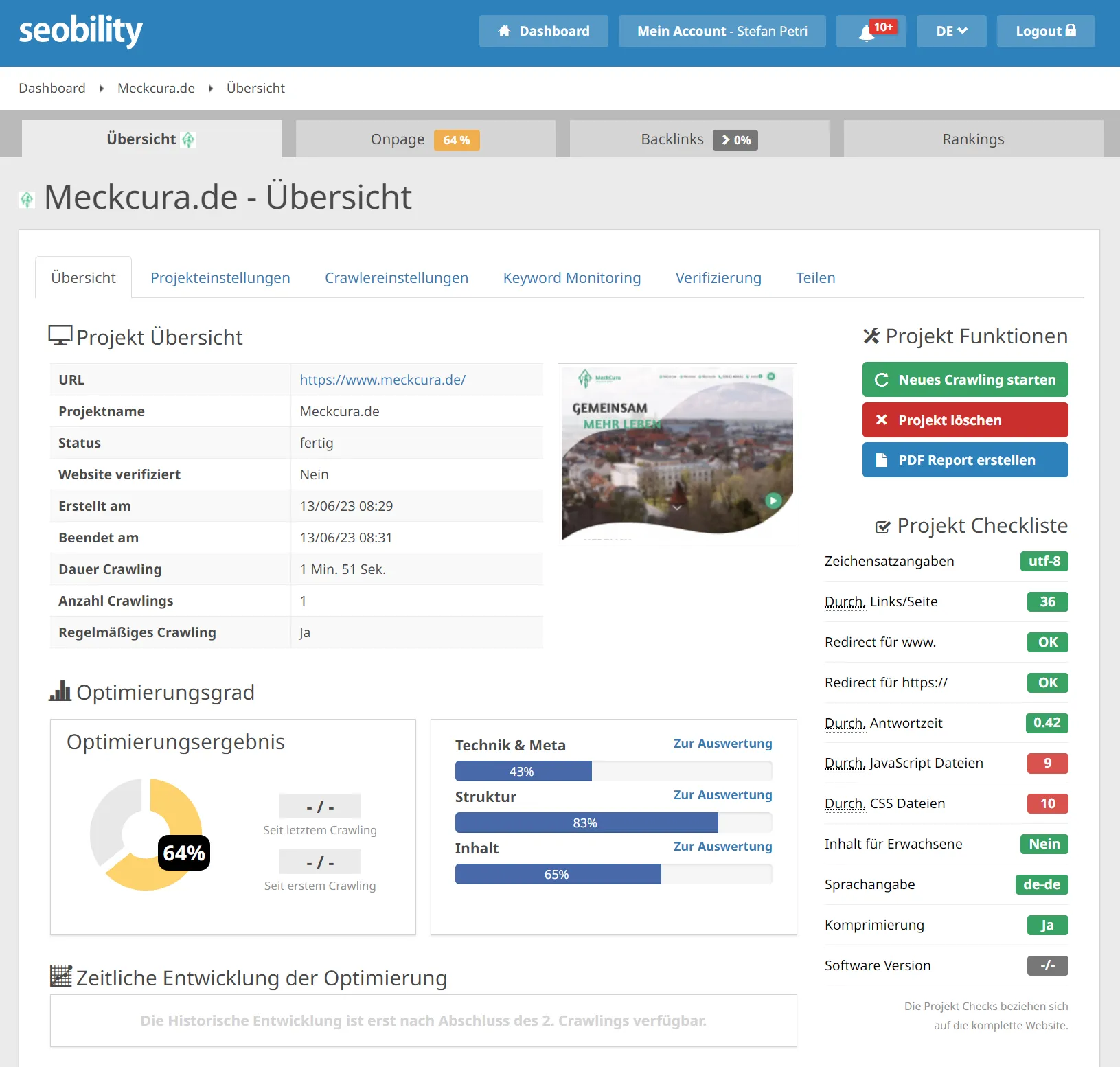Click the '- / -' above Seit letztem Crawling
The height and width of the screenshot is (1067, 1120).
pos(320,806)
